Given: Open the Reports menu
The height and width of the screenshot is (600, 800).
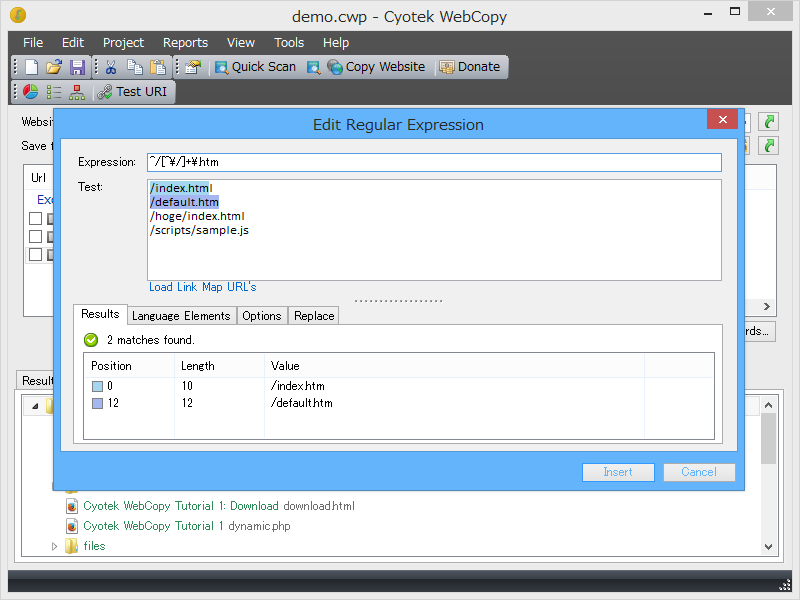Looking at the screenshot, I should click(185, 43).
